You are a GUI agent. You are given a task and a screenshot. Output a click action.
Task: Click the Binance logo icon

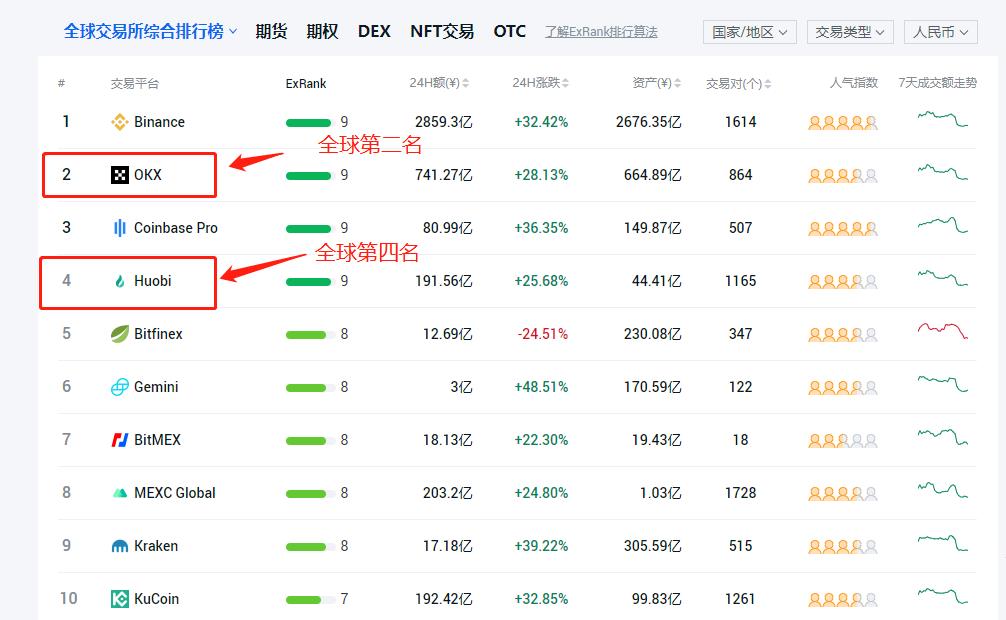120,122
